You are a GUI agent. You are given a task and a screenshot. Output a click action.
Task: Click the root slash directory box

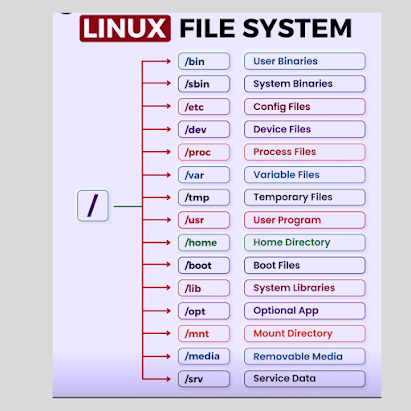pos(93,206)
